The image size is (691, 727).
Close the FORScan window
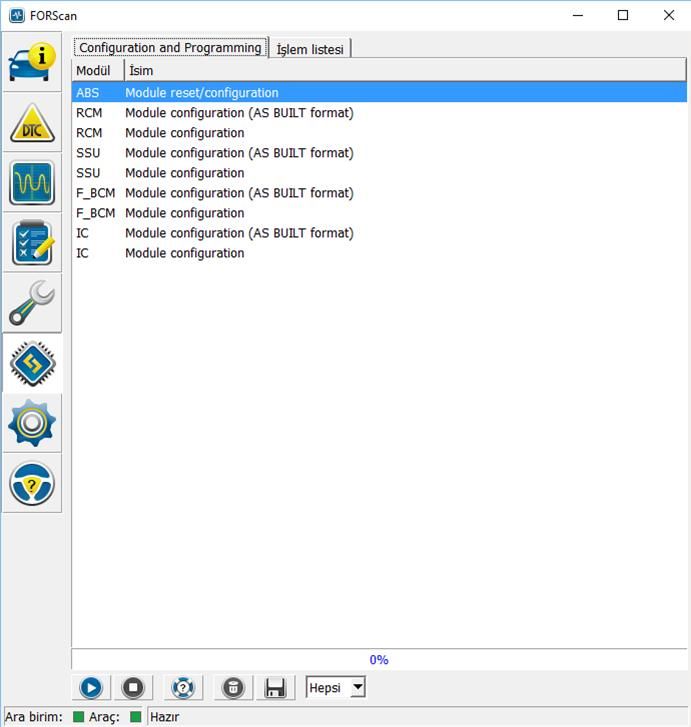[669, 15]
